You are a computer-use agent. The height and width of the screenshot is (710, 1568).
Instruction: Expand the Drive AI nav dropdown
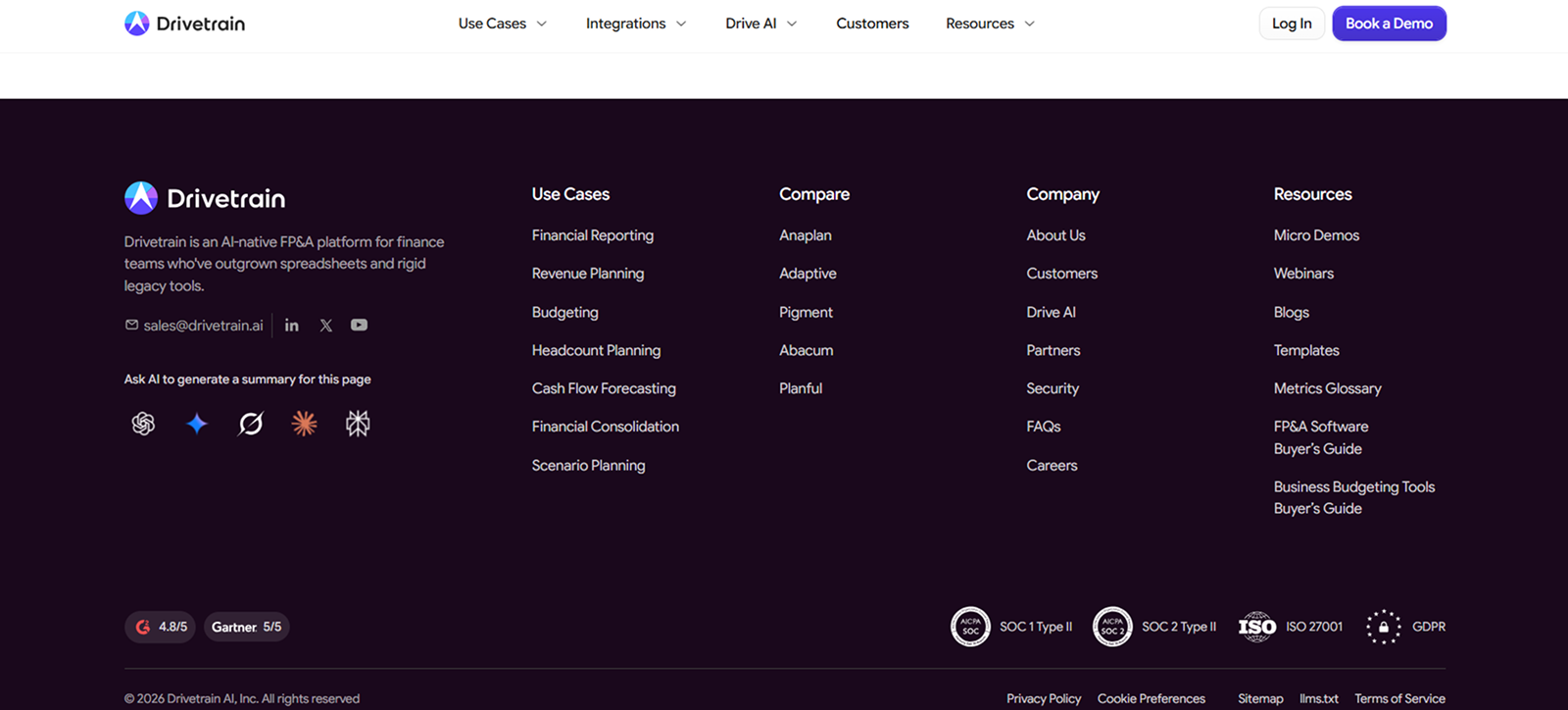tap(761, 24)
